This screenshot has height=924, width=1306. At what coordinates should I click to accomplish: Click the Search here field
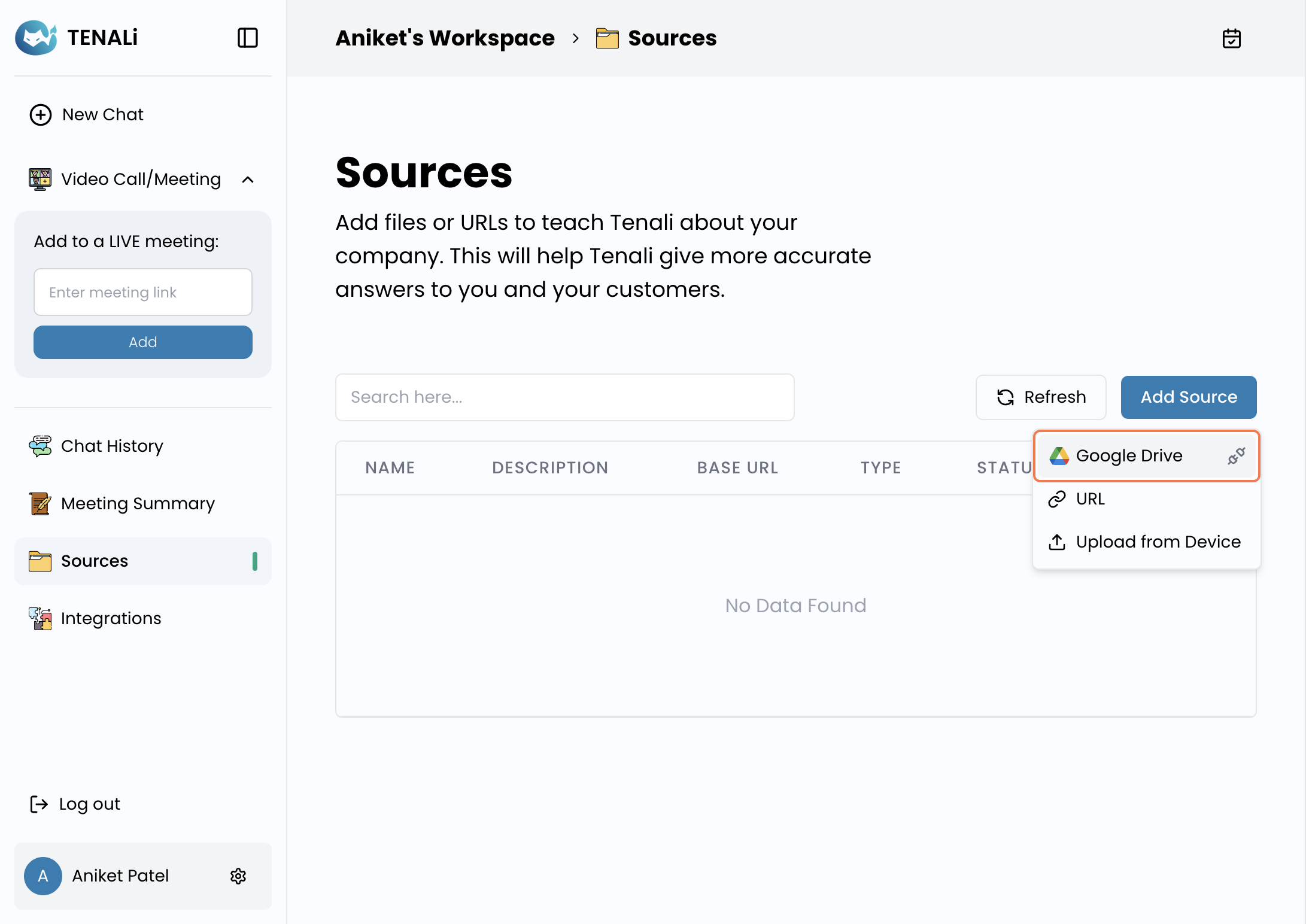564,397
